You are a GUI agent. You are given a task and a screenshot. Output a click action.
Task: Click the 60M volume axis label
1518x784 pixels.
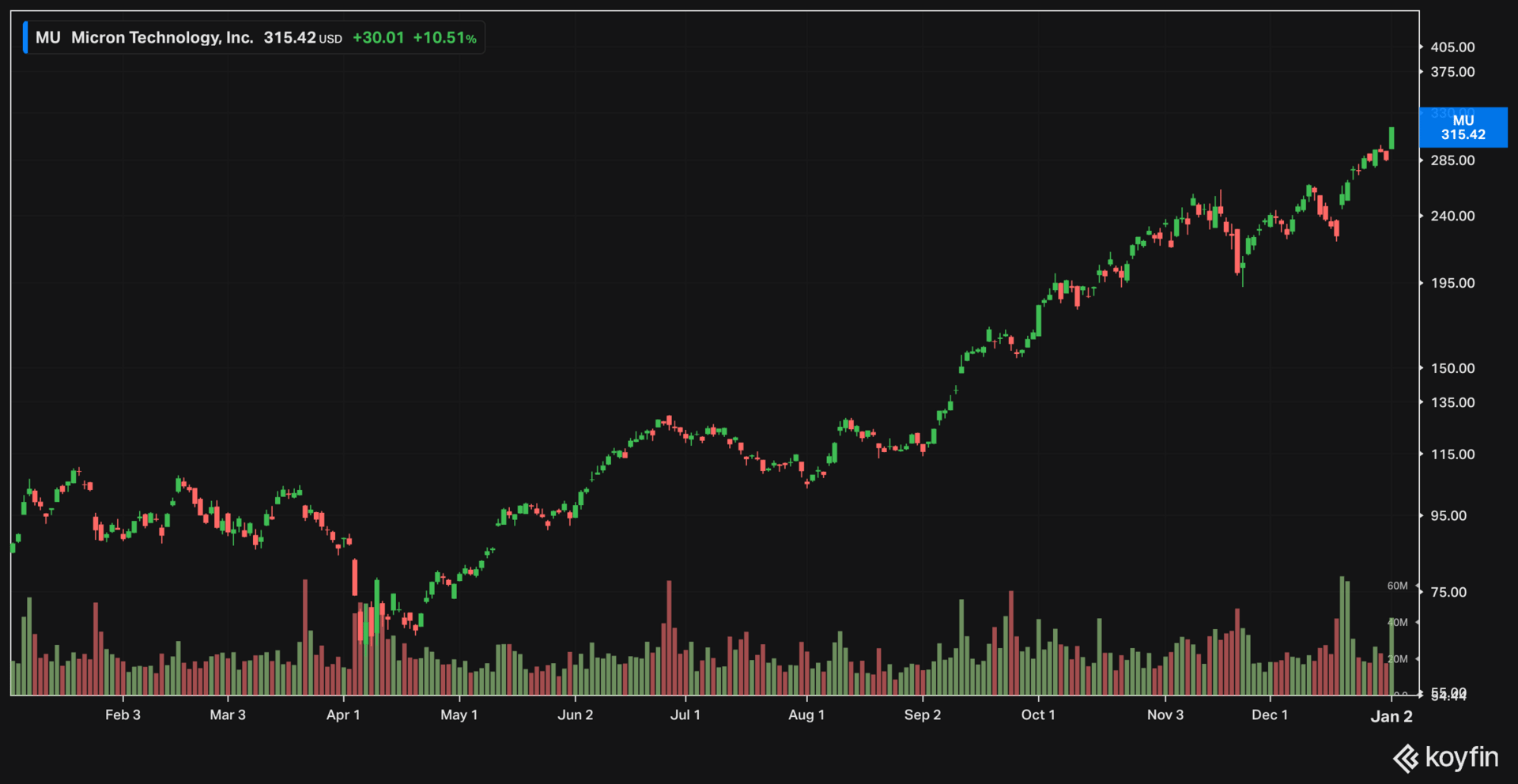pyautogui.click(x=1397, y=586)
